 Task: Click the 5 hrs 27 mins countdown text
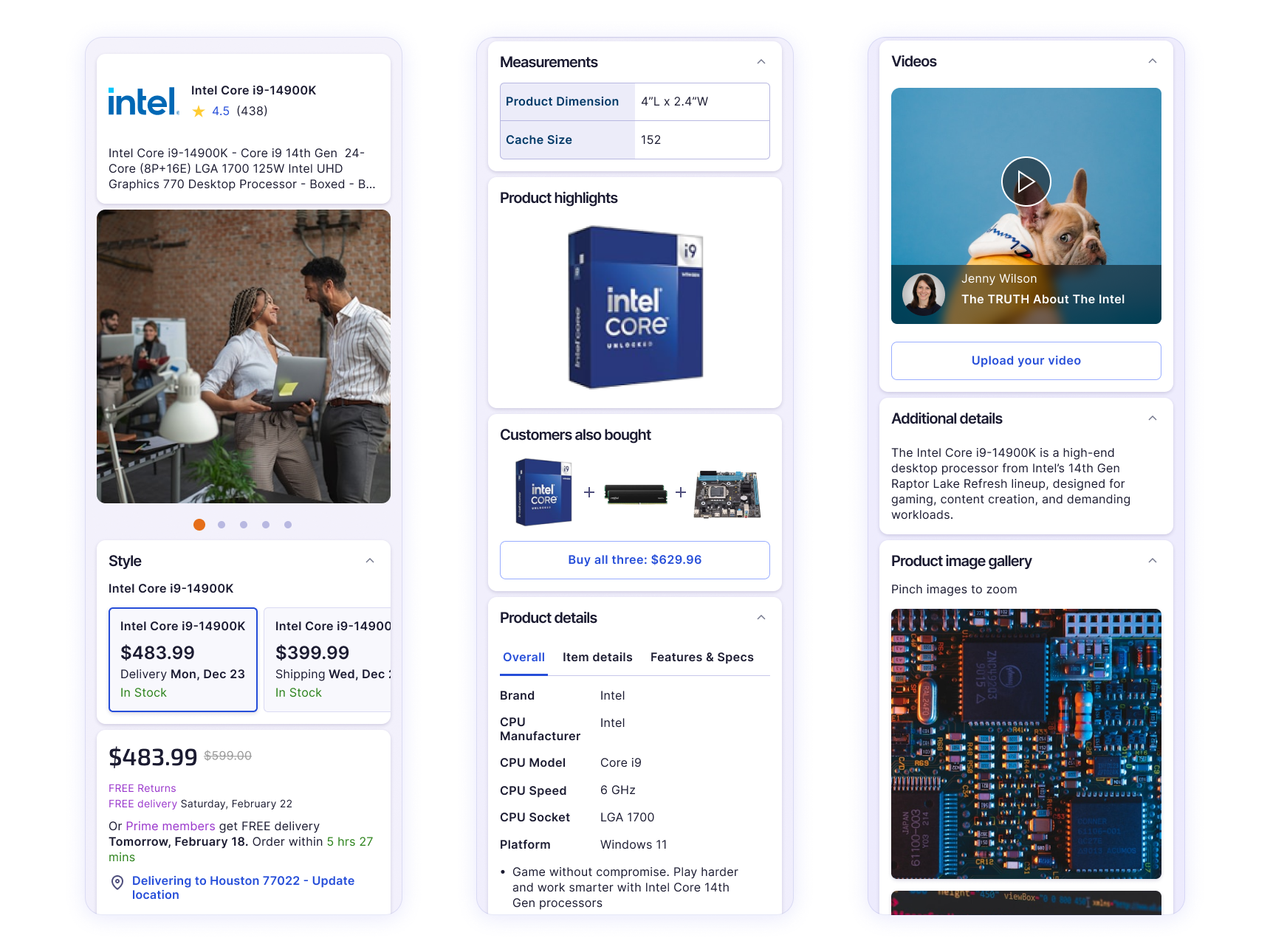click(x=241, y=849)
